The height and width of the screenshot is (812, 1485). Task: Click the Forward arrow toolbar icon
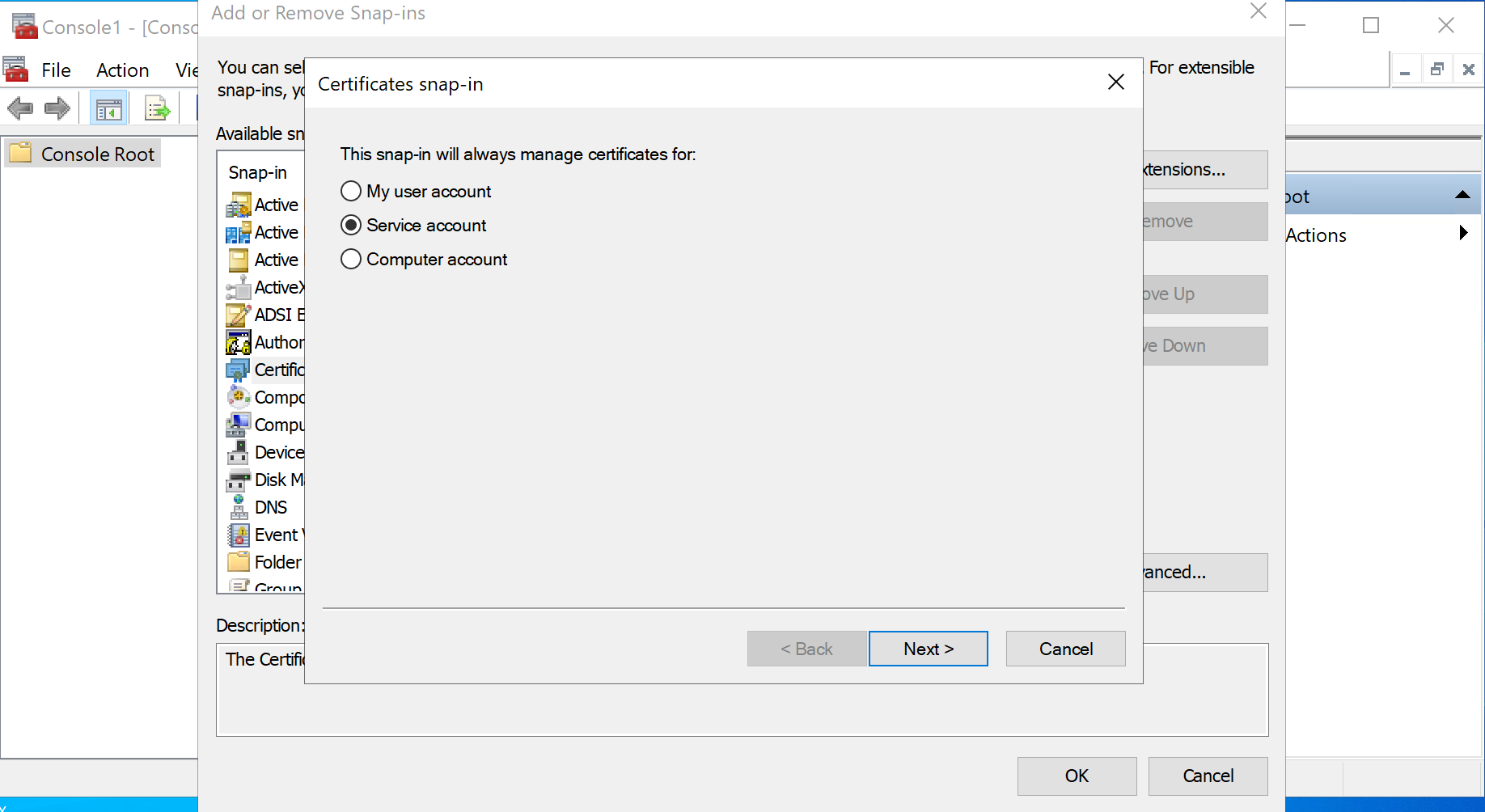click(57, 108)
